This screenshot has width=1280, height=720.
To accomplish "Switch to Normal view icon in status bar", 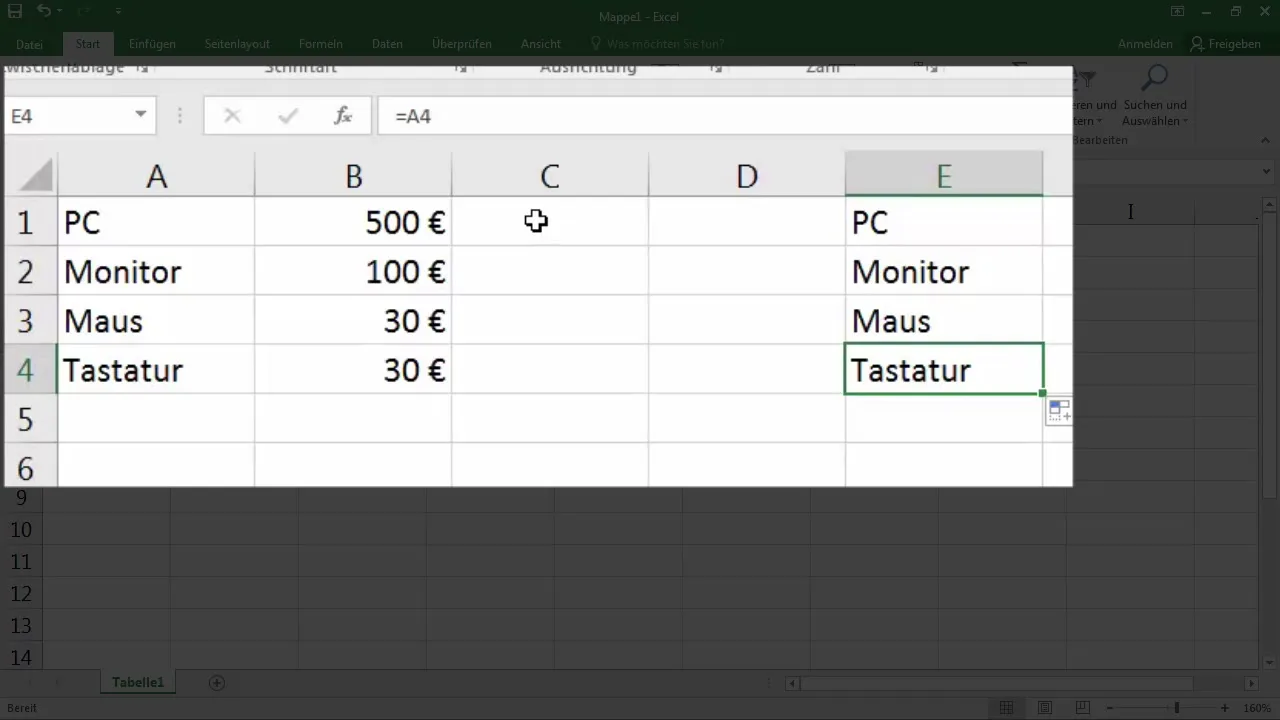I will click(1007, 708).
